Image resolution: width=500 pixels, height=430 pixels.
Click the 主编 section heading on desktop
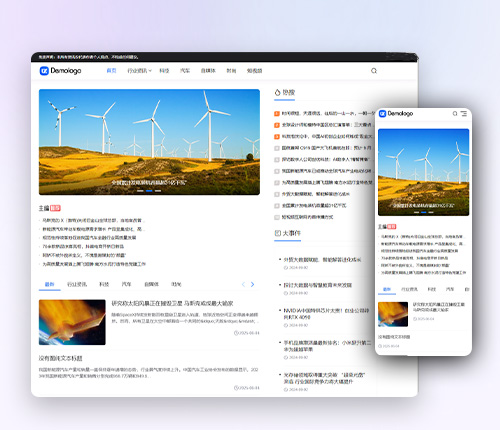44,208
